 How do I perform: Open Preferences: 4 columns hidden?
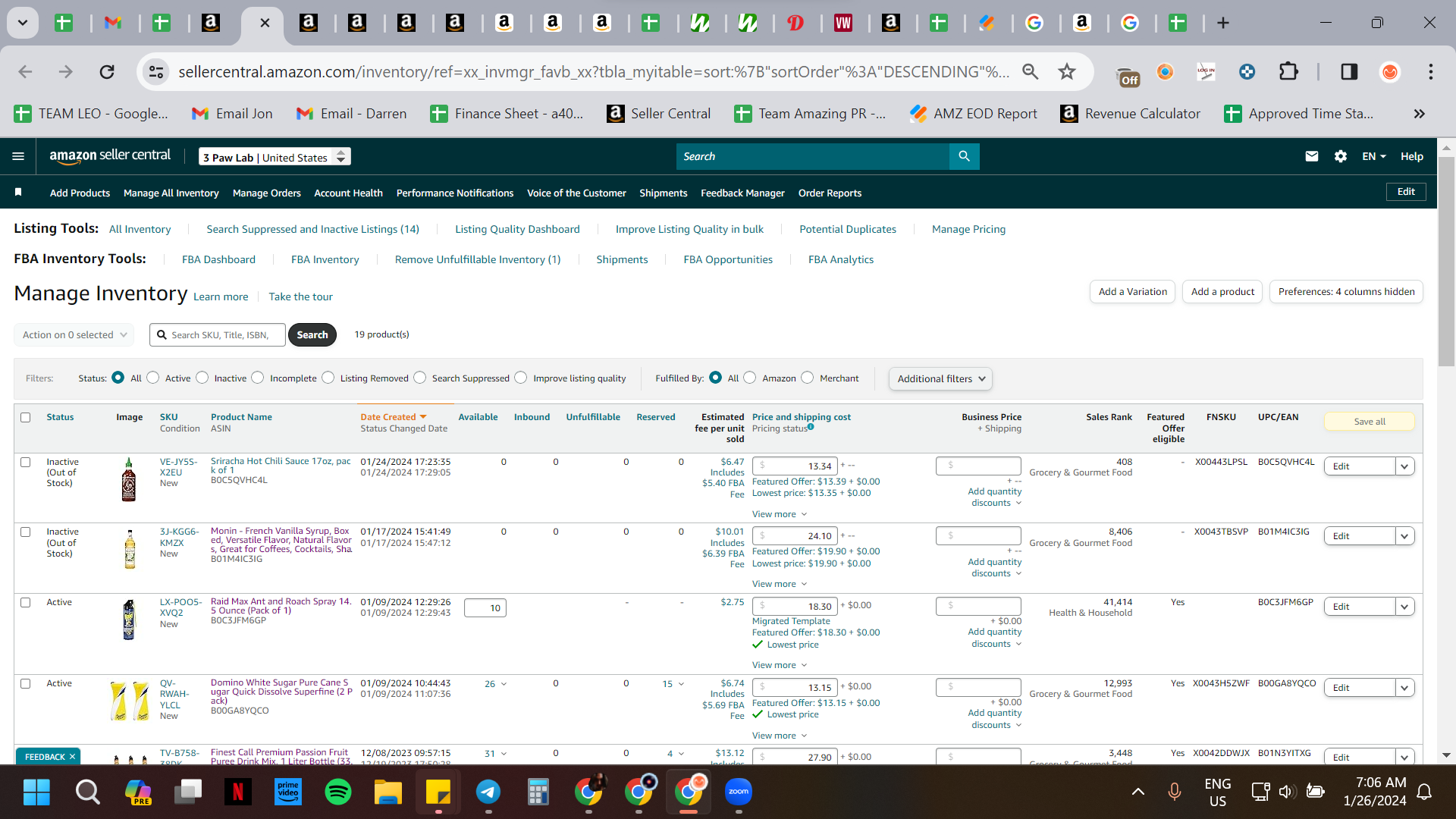click(x=1347, y=292)
